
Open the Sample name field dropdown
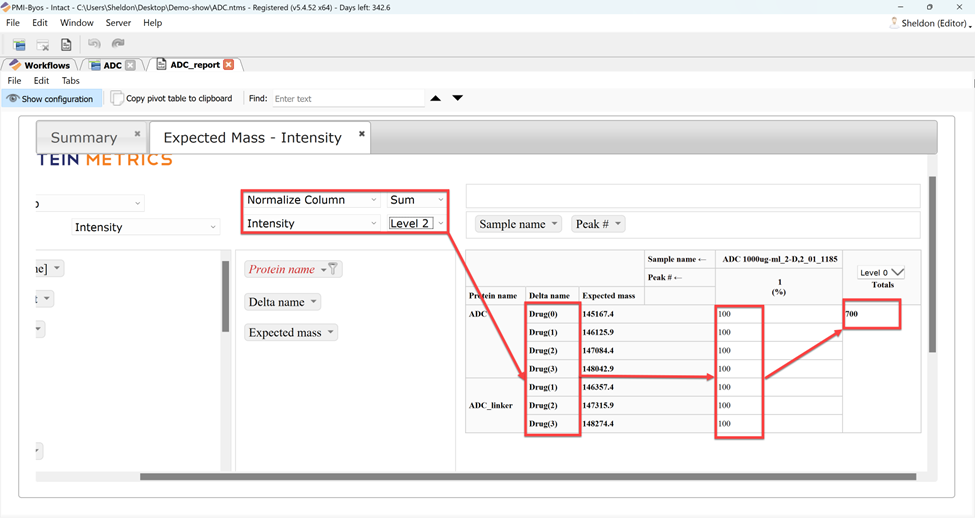518,224
